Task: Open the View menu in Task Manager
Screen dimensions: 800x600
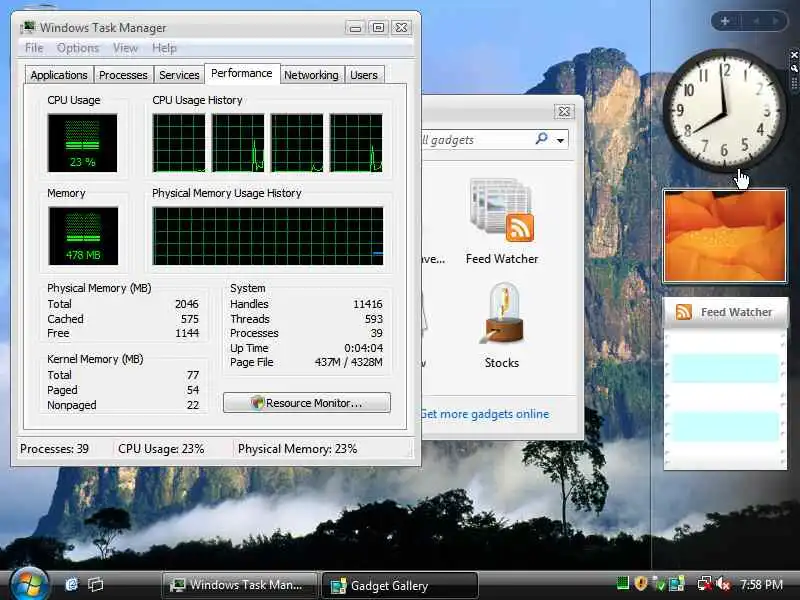Action: tap(126, 48)
